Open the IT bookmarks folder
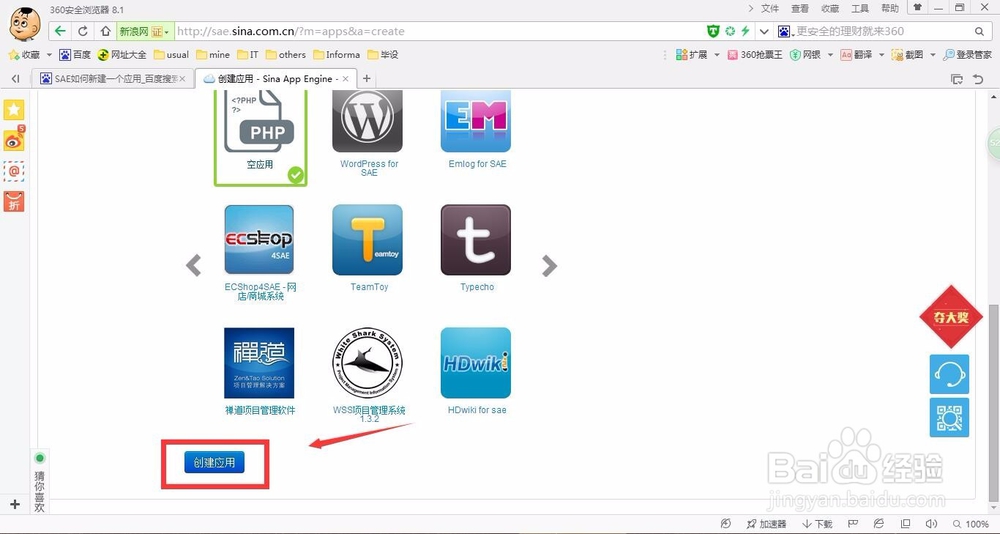Viewport: 1000px width, 534px height. pyautogui.click(x=247, y=55)
